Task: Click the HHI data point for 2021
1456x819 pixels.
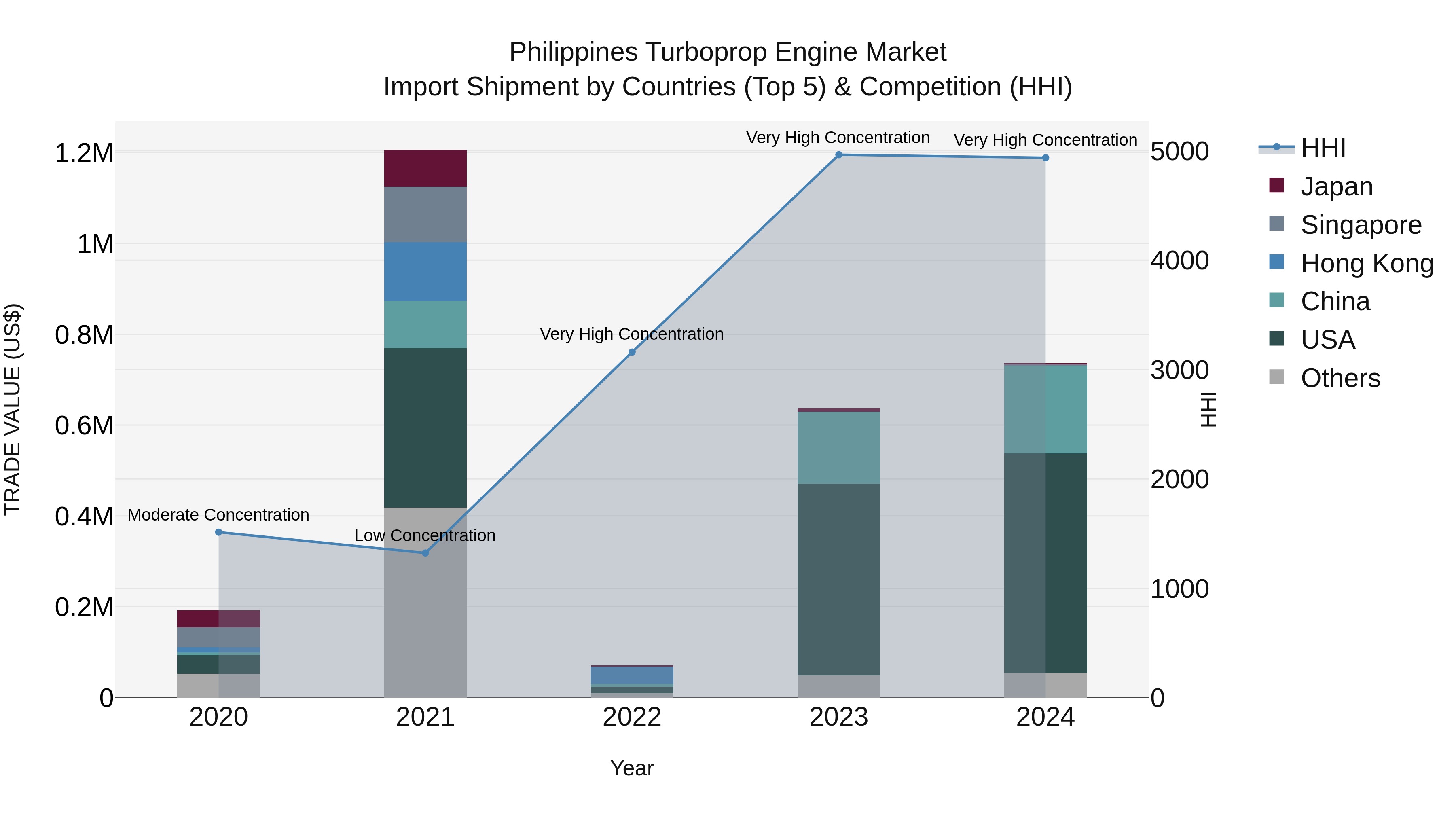Action: pos(425,553)
